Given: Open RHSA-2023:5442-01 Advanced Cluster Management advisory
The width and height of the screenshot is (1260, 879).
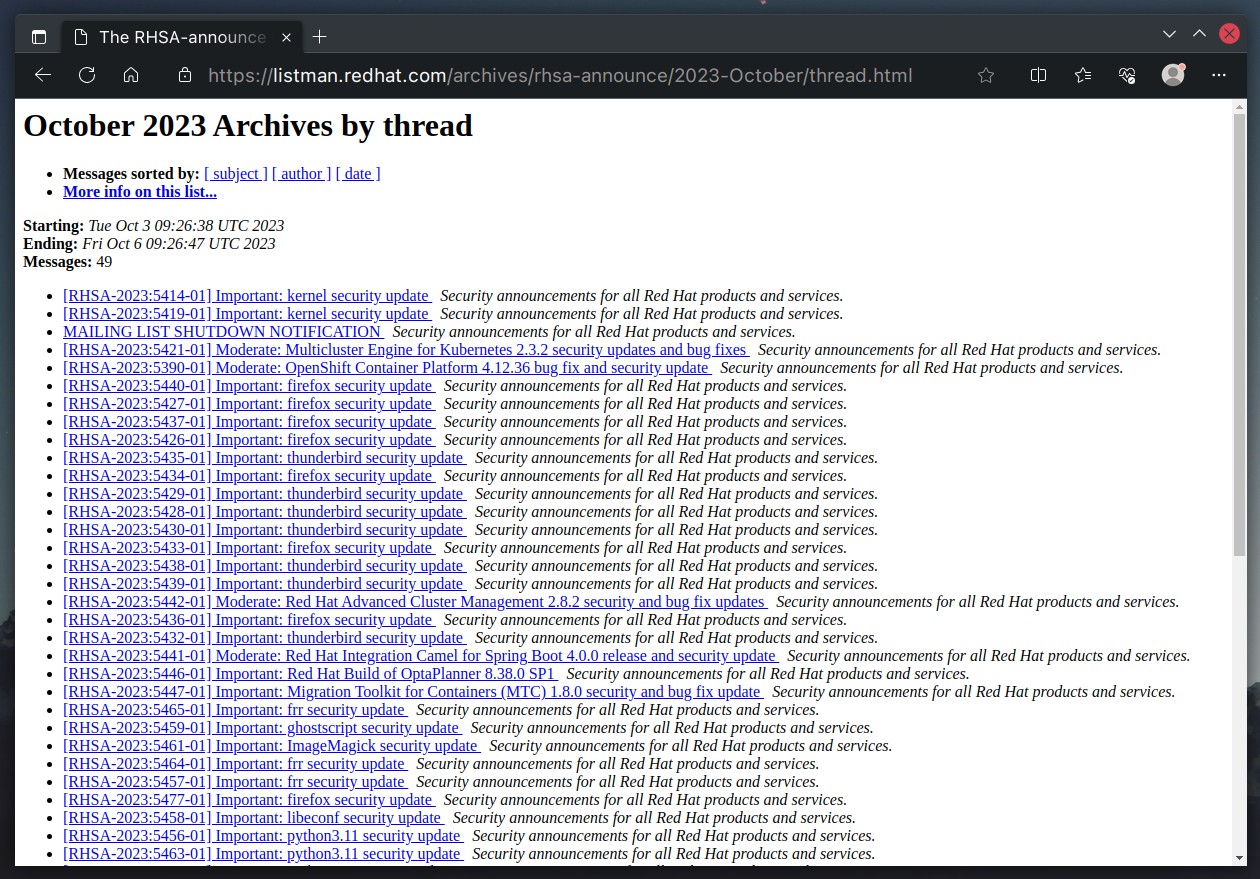Looking at the screenshot, I should (415, 602).
